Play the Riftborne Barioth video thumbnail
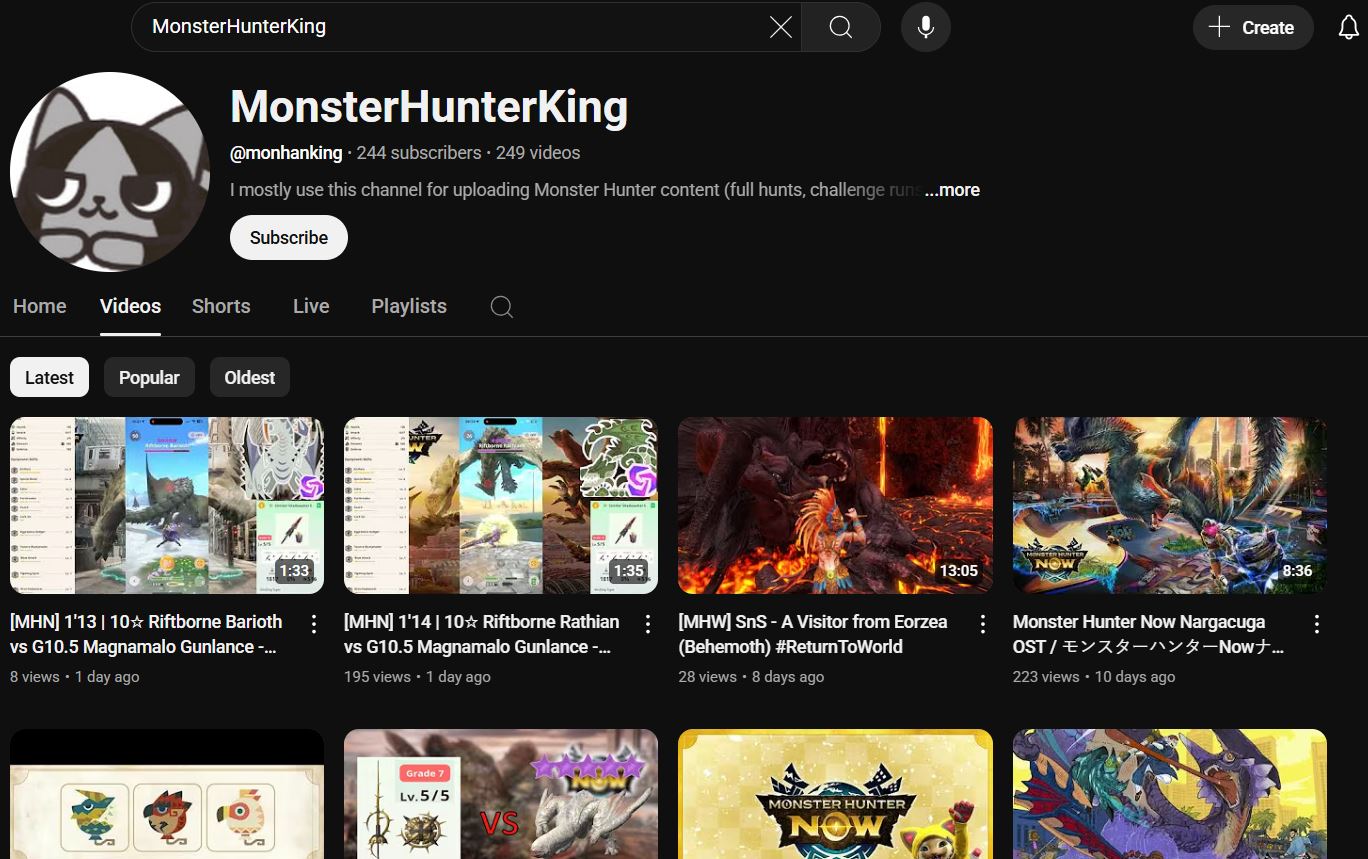This screenshot has width=1368, height=859. click(167, 506)
